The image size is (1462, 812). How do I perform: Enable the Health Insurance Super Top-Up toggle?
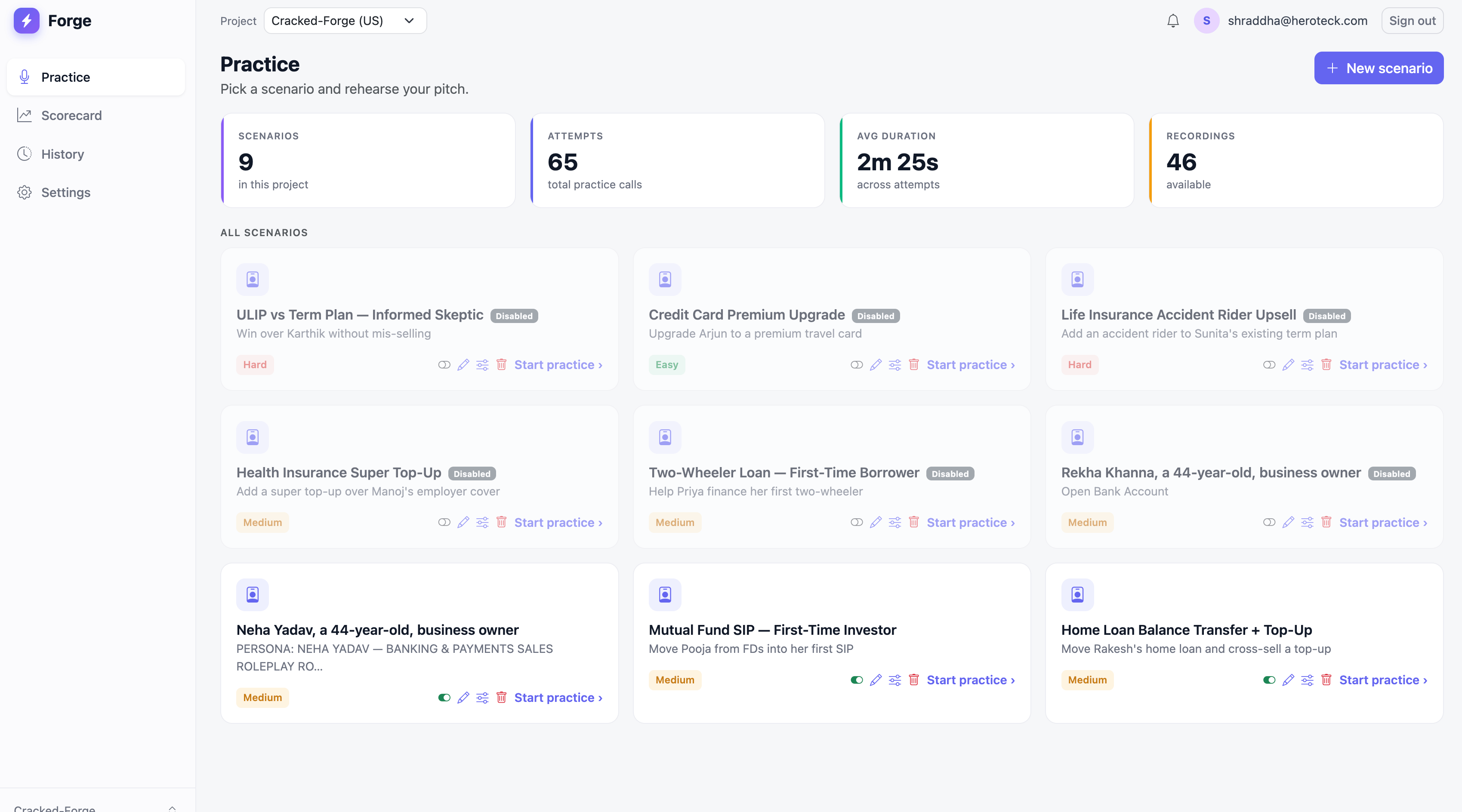click(444, 523)
